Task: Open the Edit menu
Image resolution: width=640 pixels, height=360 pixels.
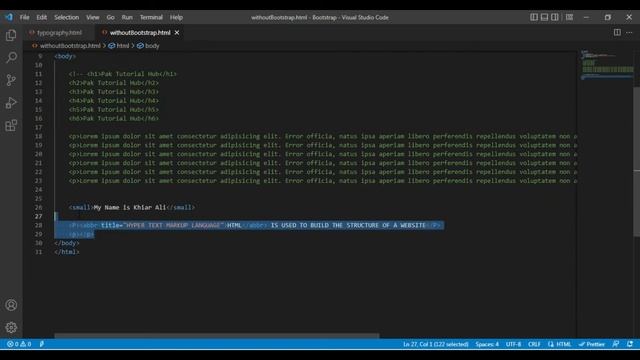Action: pos(42,17)
